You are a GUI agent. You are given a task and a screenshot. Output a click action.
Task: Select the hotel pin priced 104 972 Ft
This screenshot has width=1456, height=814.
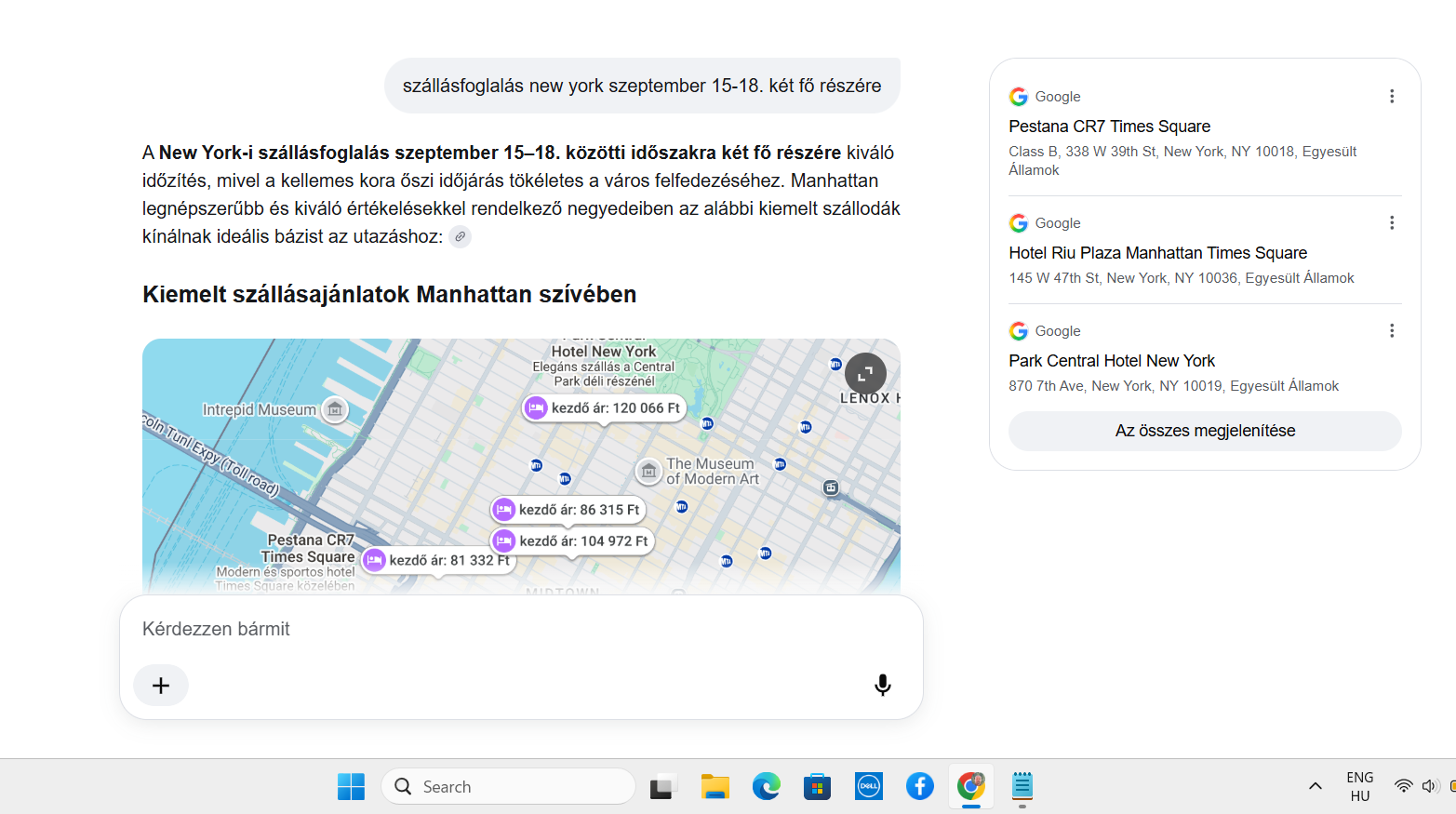point(572,541)
